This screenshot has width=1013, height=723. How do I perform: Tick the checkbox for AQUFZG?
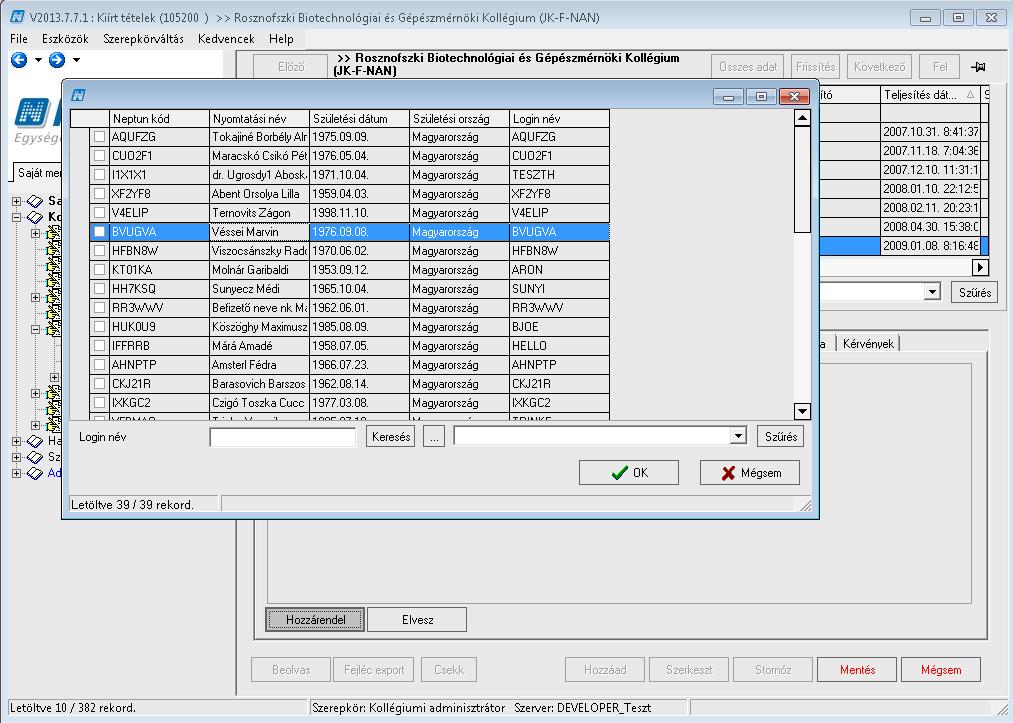click(x=99, y=137)
